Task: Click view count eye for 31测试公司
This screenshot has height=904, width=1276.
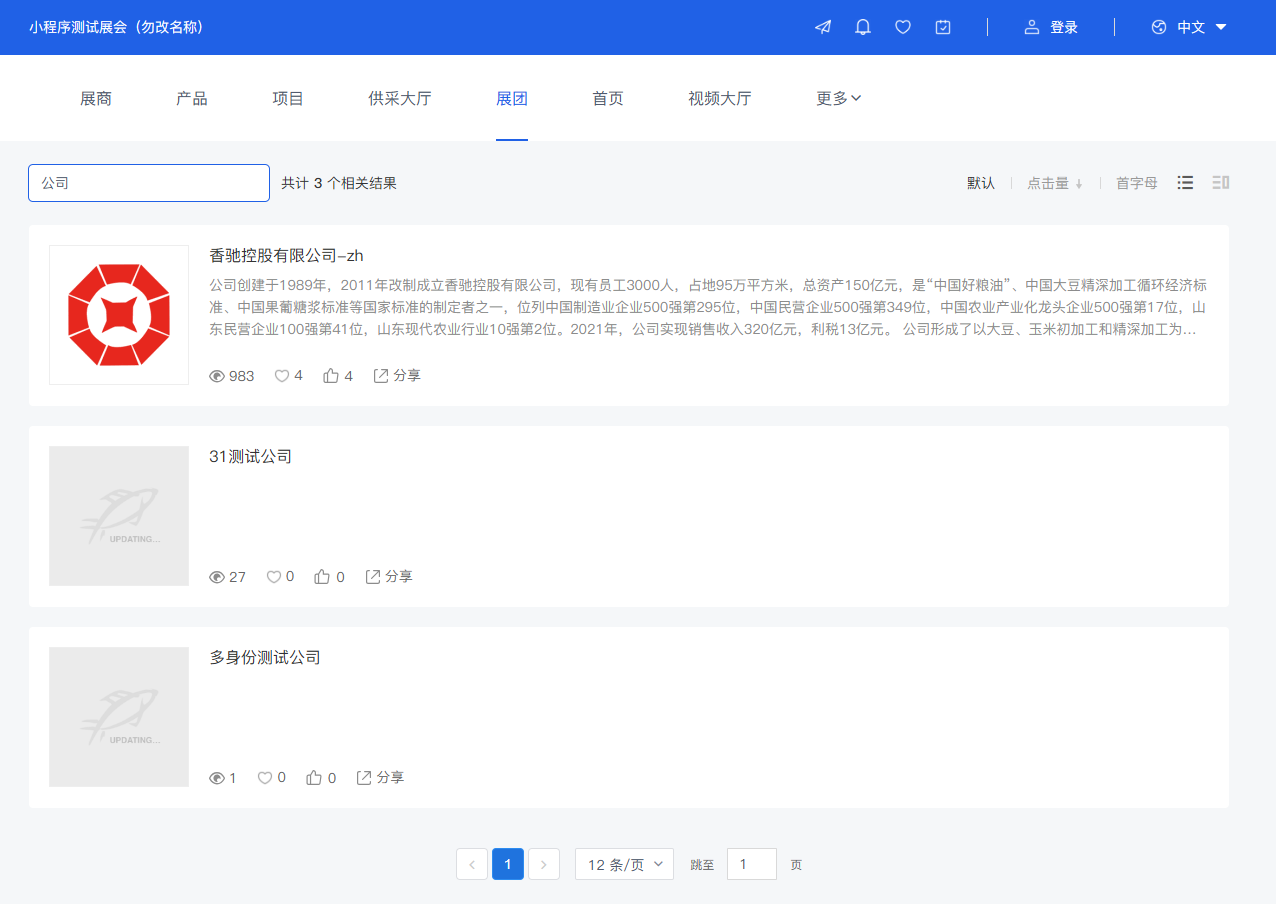Action: pos(217,577)
